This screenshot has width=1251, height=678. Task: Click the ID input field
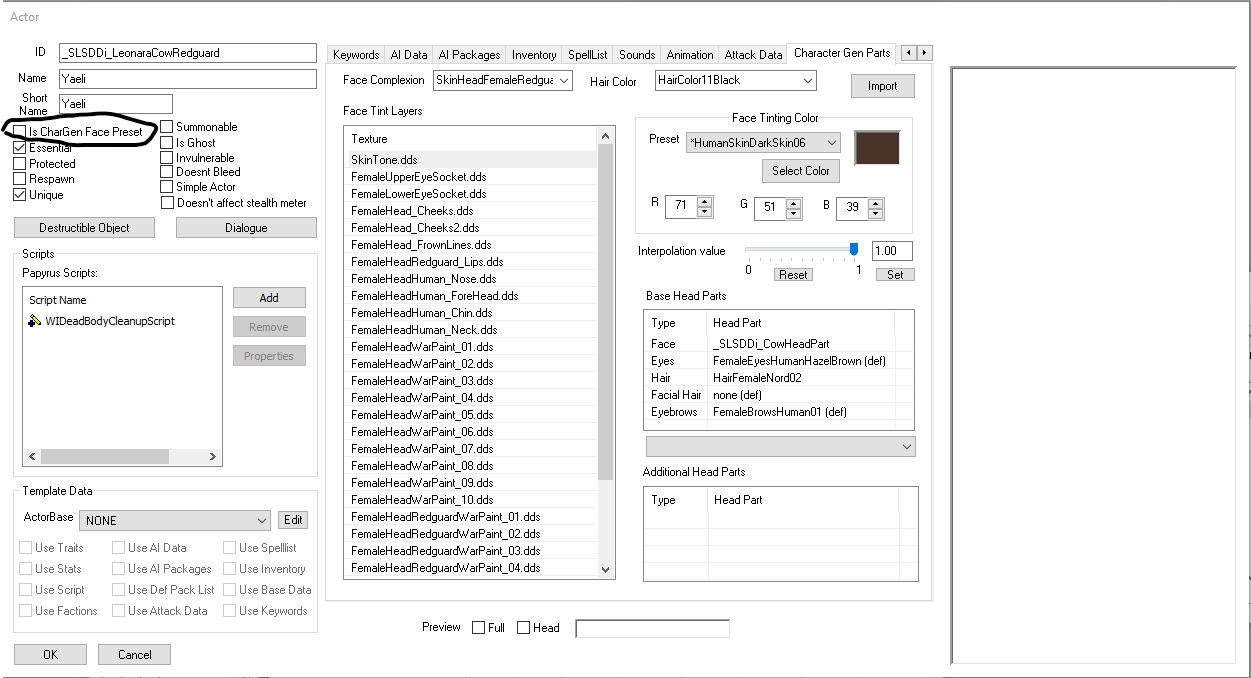(187, 52)
